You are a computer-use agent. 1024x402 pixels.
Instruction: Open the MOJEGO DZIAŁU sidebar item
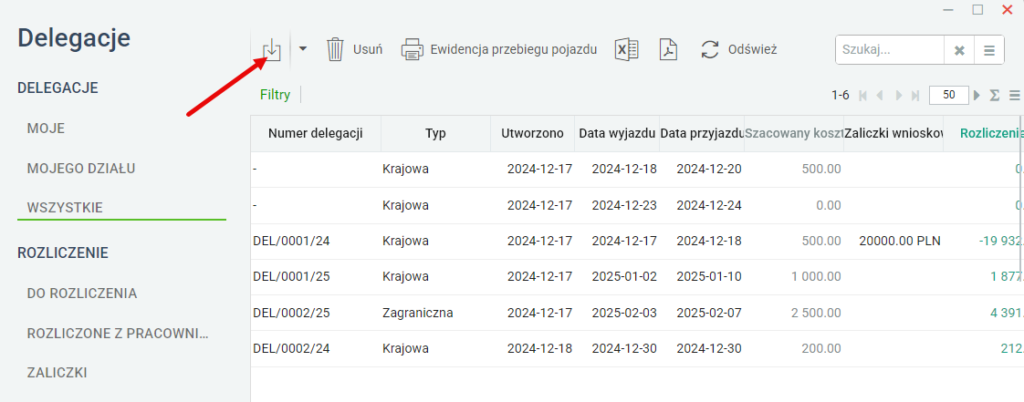(81, 168)
